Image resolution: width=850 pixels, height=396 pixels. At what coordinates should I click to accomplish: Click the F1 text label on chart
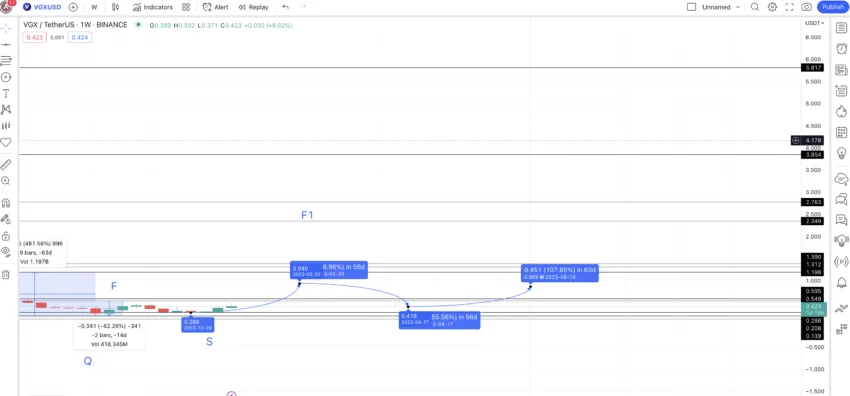pyautogui.click(x=307, y=215)
